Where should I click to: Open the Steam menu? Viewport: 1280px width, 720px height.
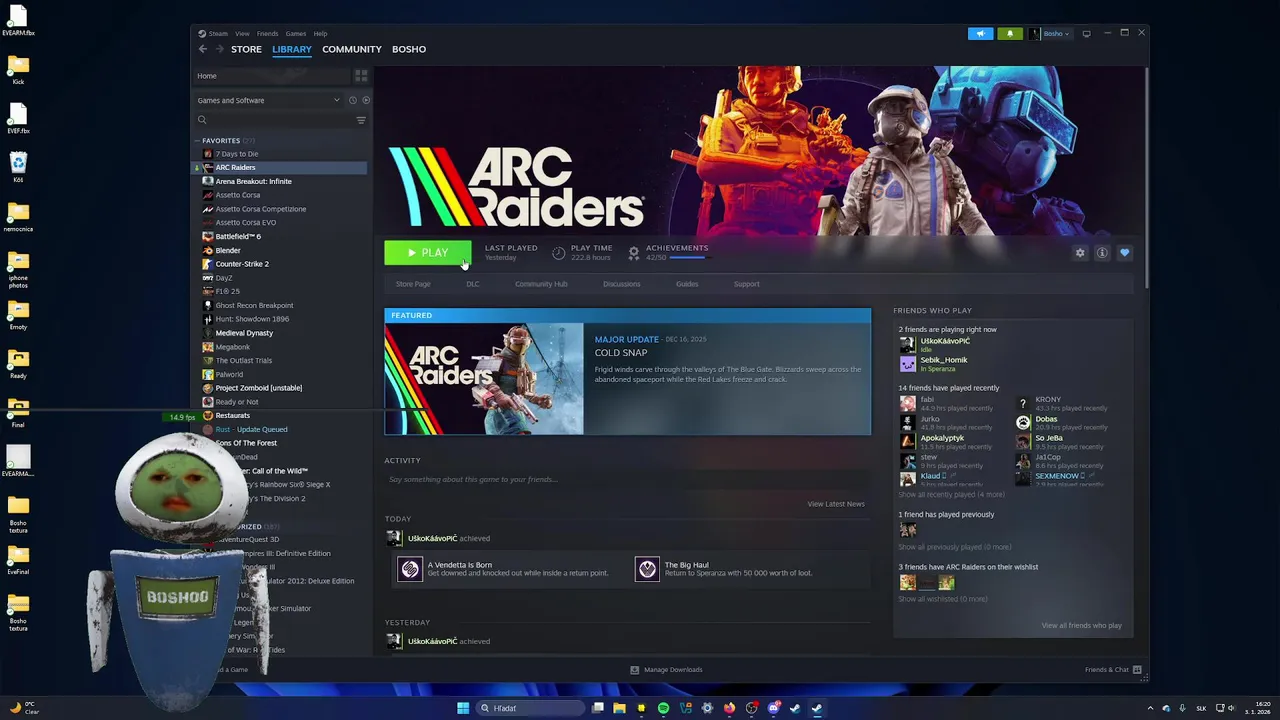click(213, 33)
